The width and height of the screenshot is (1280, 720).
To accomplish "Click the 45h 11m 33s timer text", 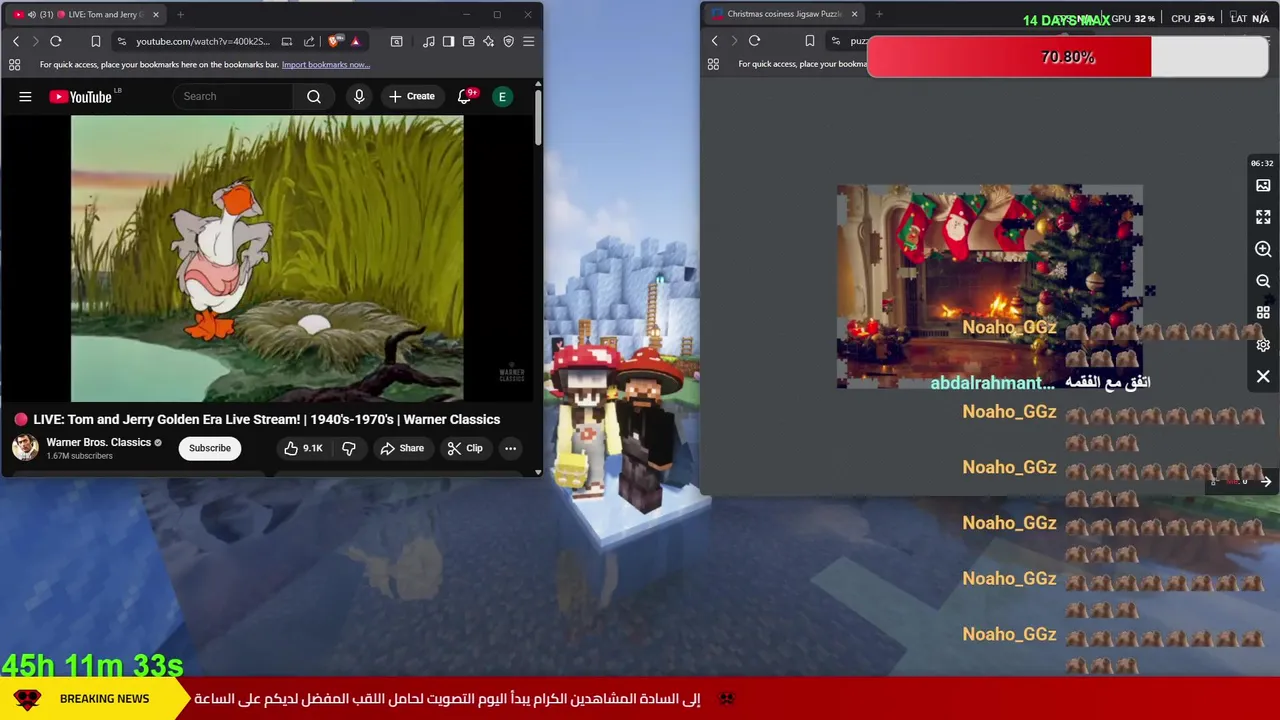I will 92,665.
